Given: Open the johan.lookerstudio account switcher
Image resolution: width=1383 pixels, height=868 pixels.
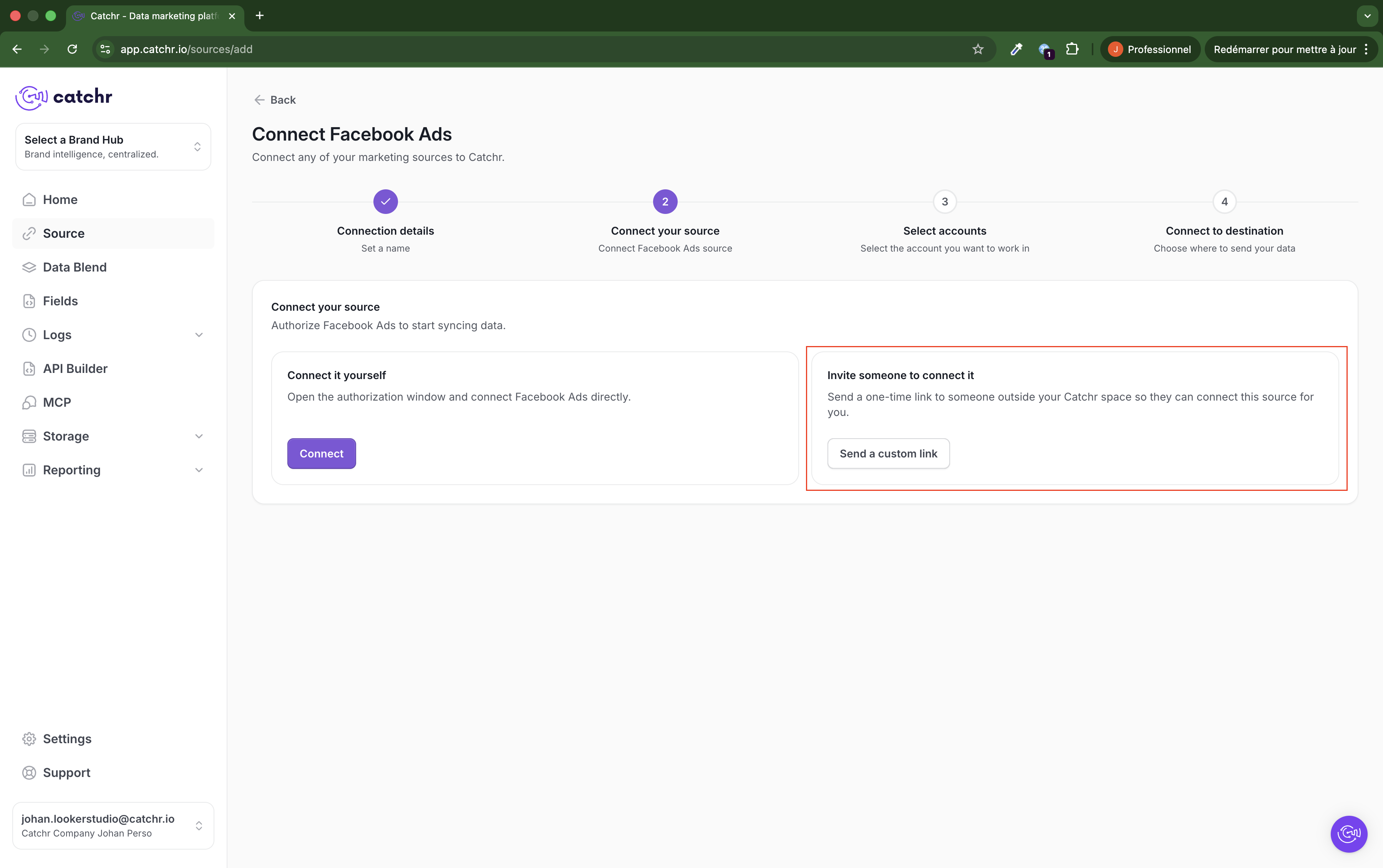Looking at the screenshot, I should pyautogui.click(x=113, y=825).
